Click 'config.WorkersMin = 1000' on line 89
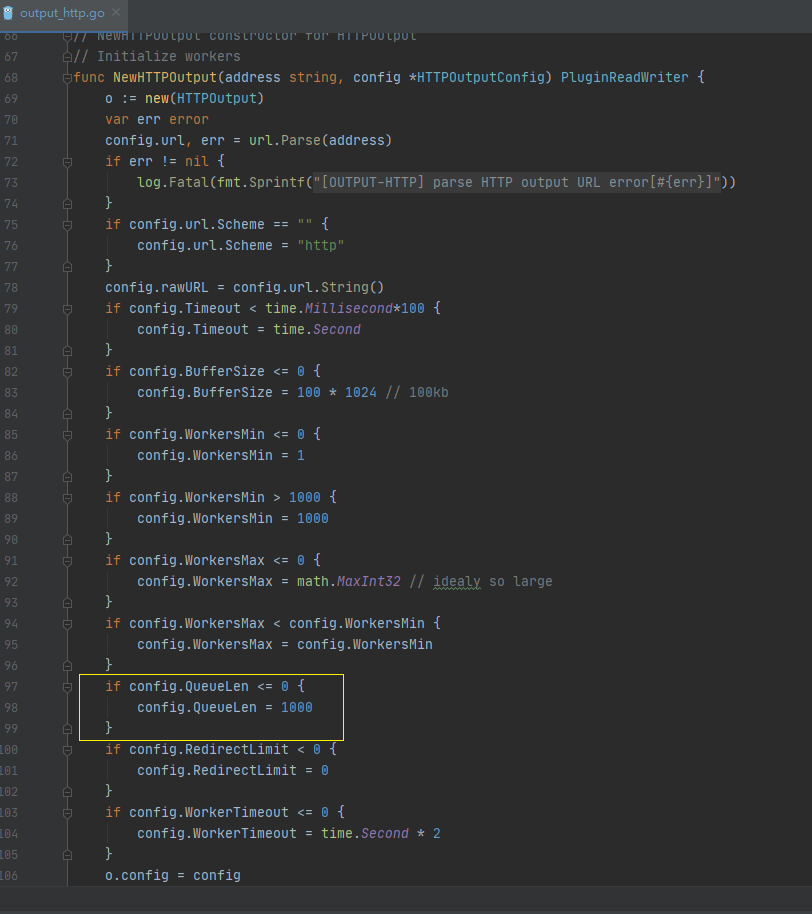The width and height of the screenshot is (812, 914). 233,518
